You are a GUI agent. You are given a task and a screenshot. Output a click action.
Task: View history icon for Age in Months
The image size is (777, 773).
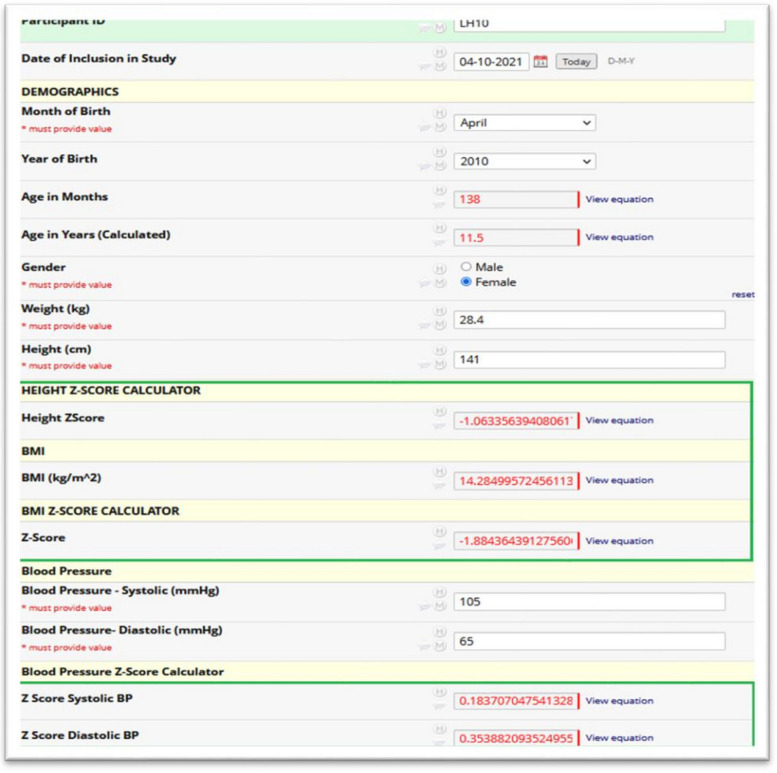point(439,190)
